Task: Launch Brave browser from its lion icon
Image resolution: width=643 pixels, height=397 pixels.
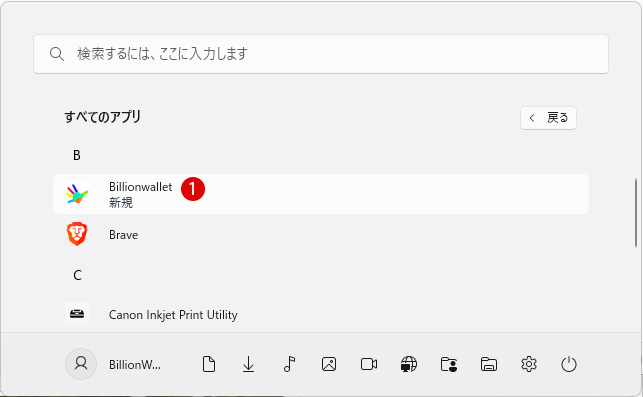Action: 77,234
